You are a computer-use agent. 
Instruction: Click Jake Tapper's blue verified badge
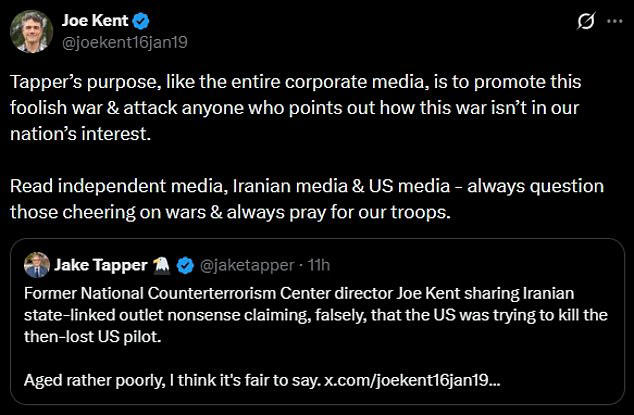[x=185, y=265]
